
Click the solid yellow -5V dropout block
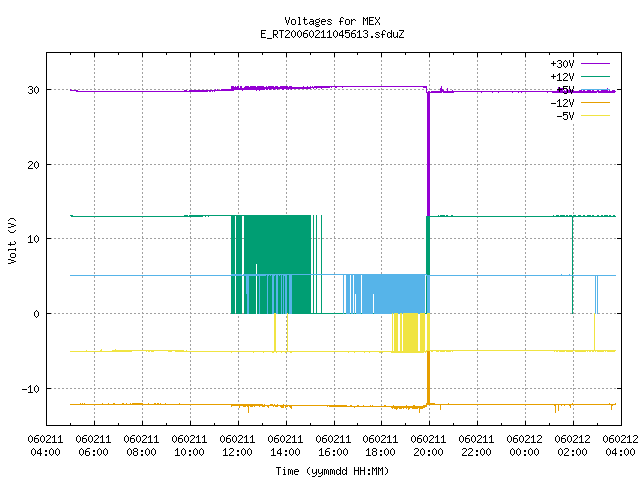(411, 332)
